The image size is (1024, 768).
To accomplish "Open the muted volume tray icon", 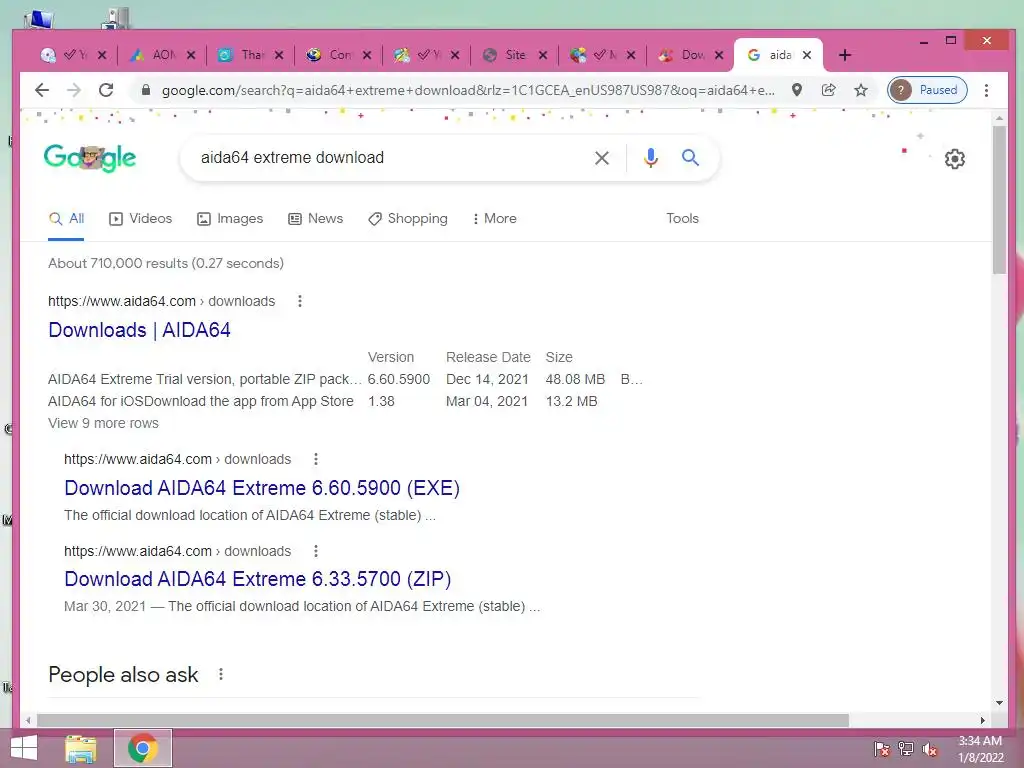I will [x=929, y=749].
